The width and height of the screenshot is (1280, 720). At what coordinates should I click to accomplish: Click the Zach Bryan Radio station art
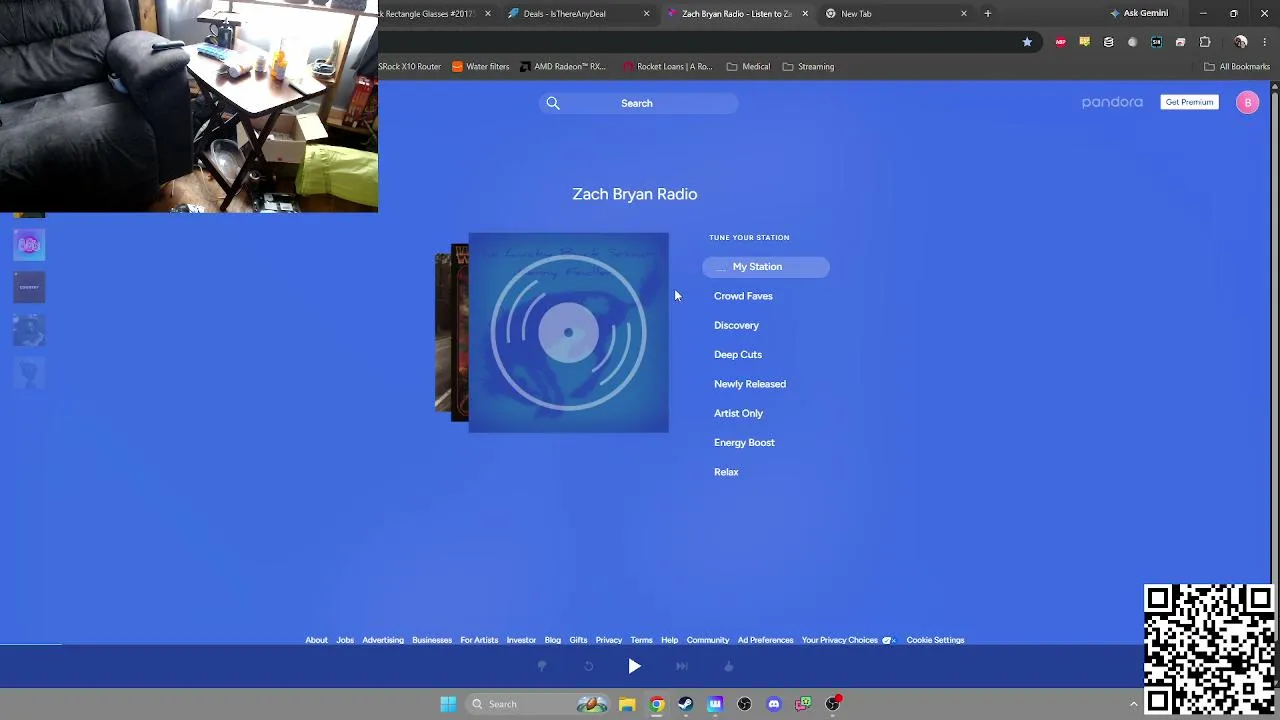pyautogui.click(x=568, y=333)
